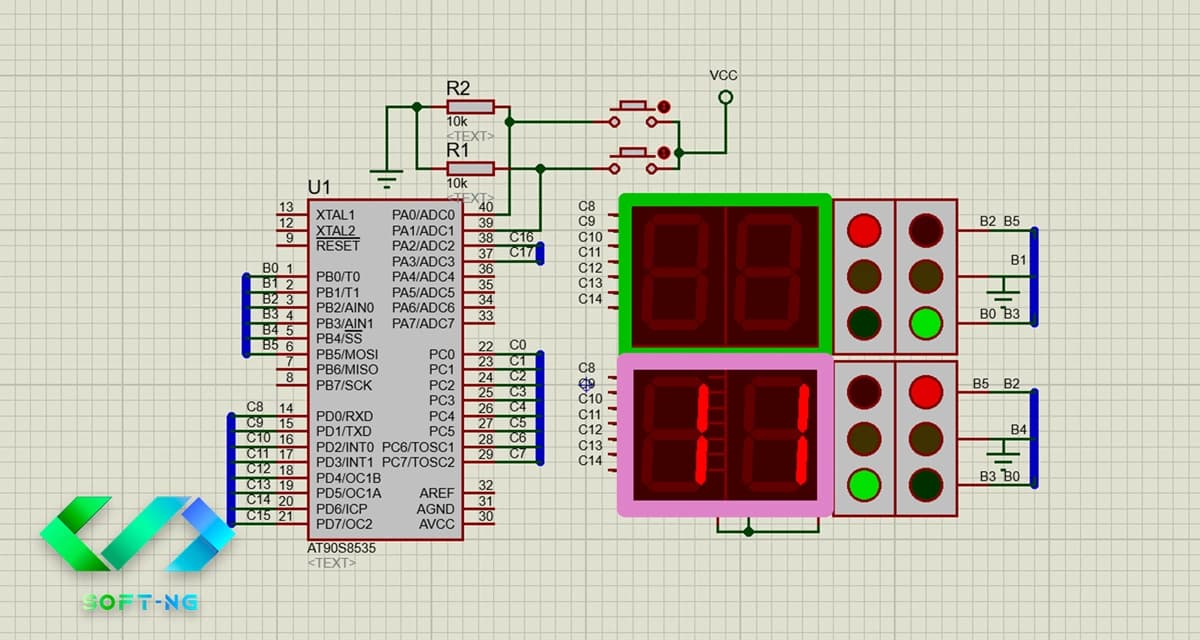Select the ground symbol below the B4 label
Screen dimensions: 1200x640
(1003, 453)
